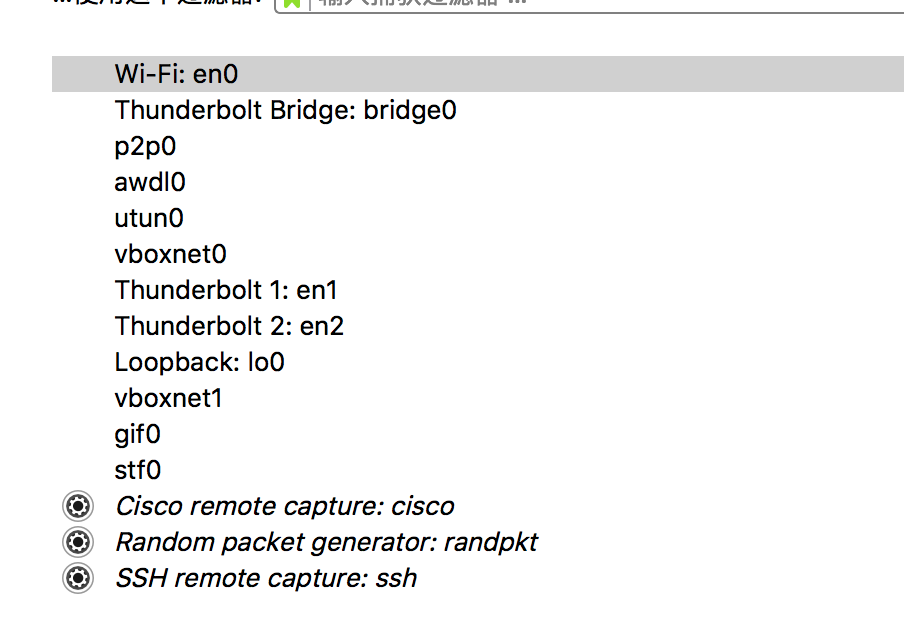Open settings gear for Random packet generator
Viewport: 904px width, 622px height.
click(x=78, y=542)
